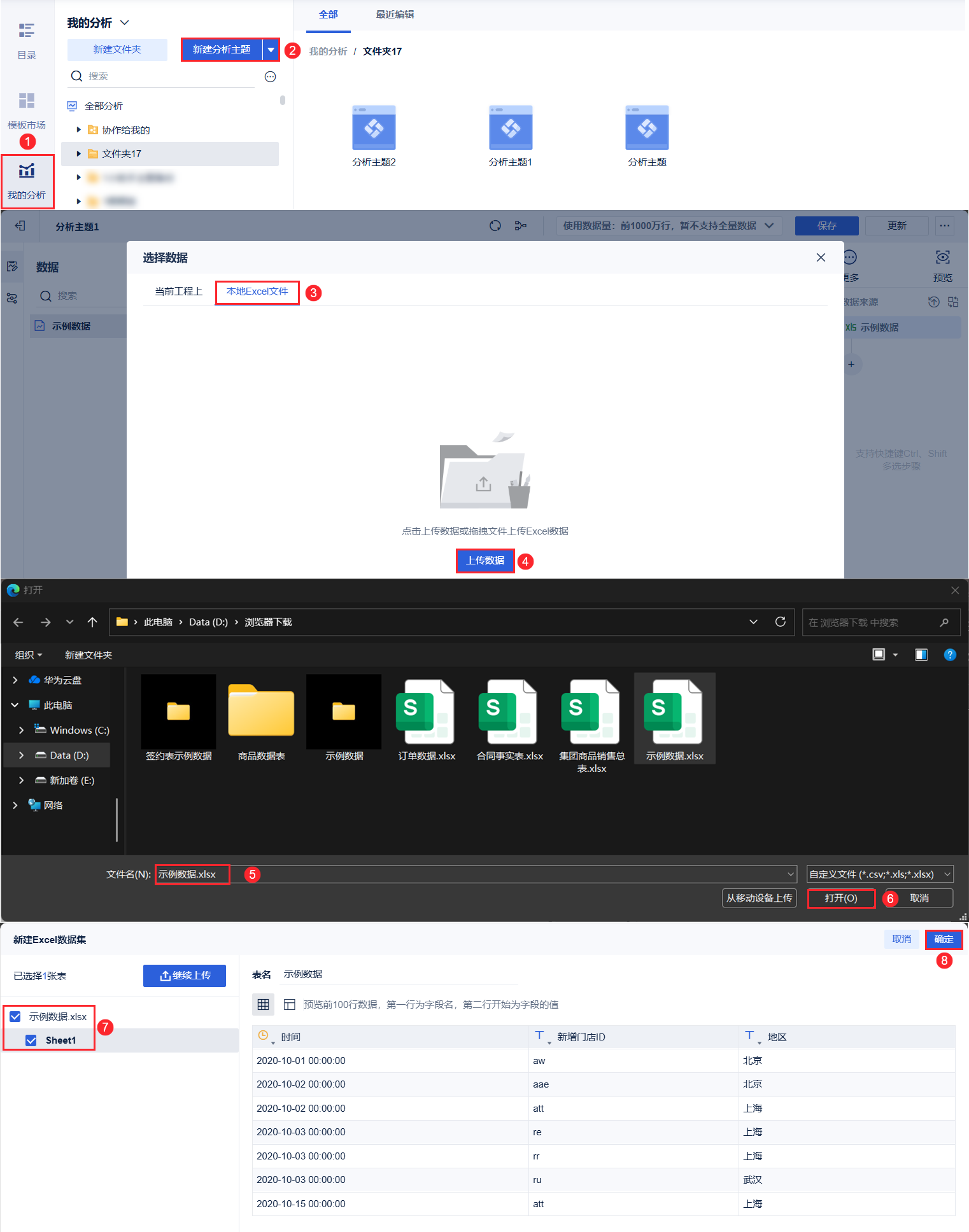Go forward in the file dialog

click(45, 622)
